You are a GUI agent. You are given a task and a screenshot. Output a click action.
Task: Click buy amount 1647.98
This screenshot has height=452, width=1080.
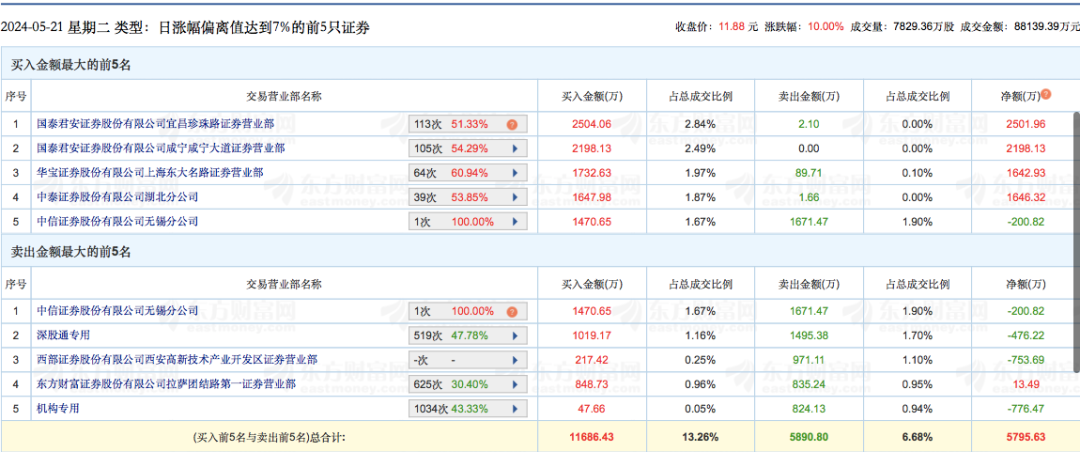pyautogui.click(x=592, y=197)
